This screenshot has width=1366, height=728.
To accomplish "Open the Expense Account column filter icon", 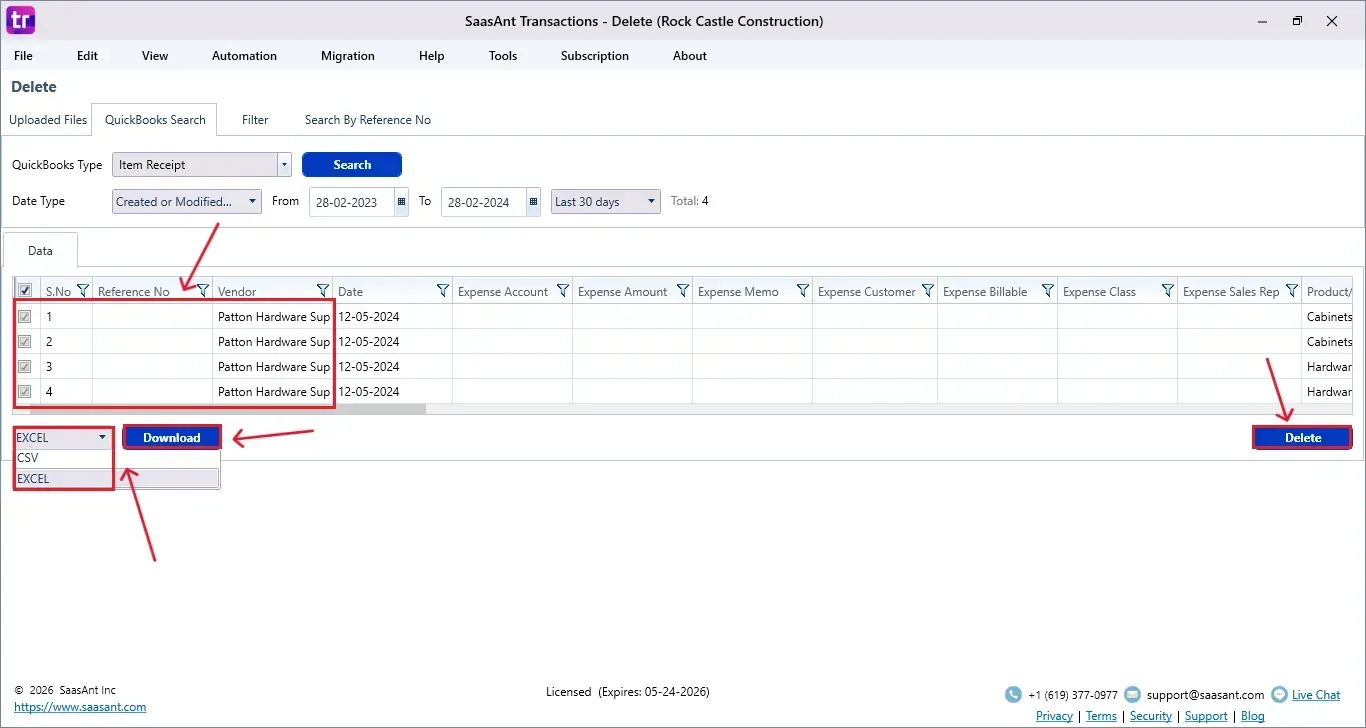I will tap(563, 291).
